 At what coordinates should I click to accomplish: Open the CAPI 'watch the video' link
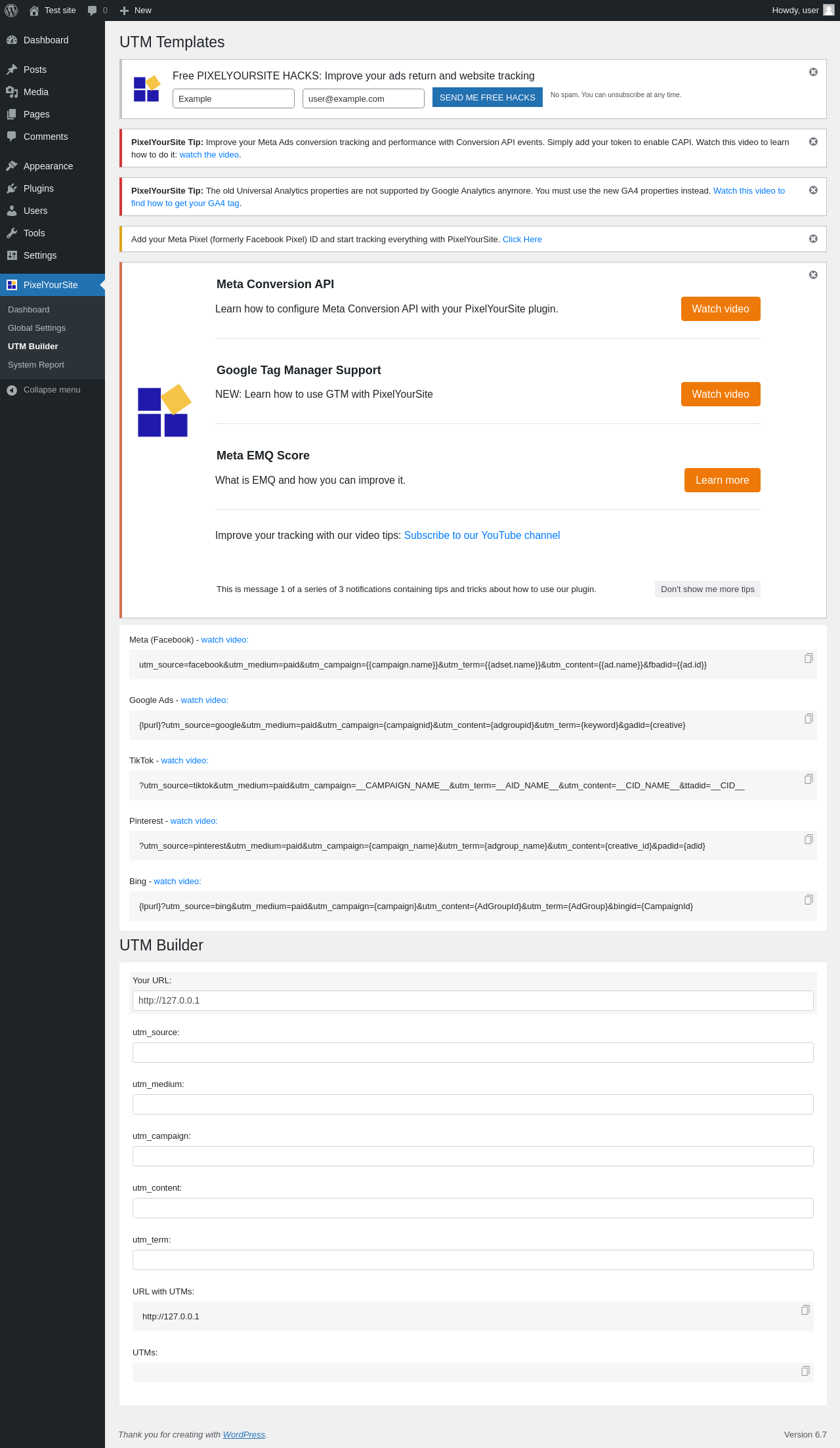pos(209,155)
